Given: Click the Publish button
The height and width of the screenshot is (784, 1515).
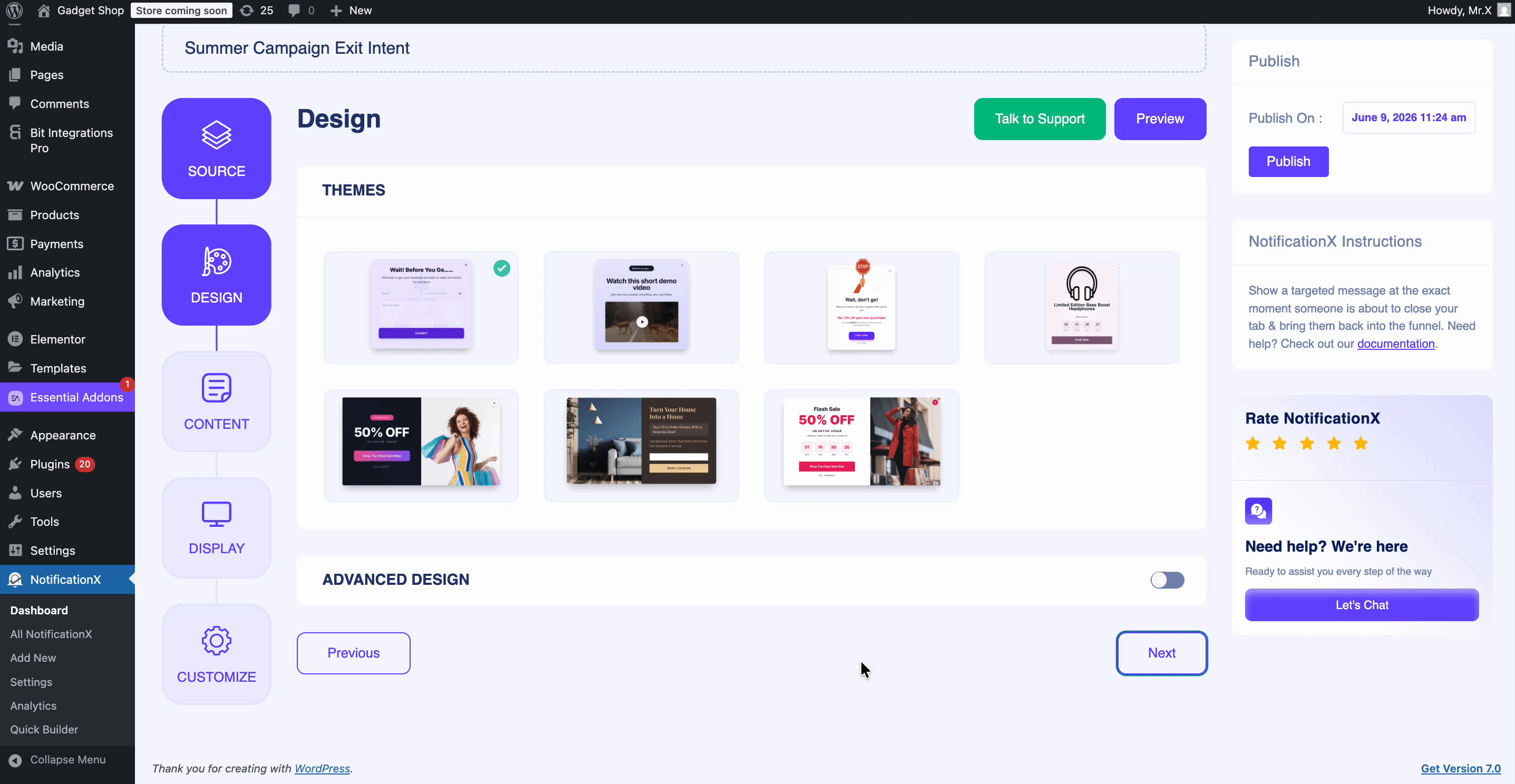Looking at the screenshot, I should [1288, 162].
